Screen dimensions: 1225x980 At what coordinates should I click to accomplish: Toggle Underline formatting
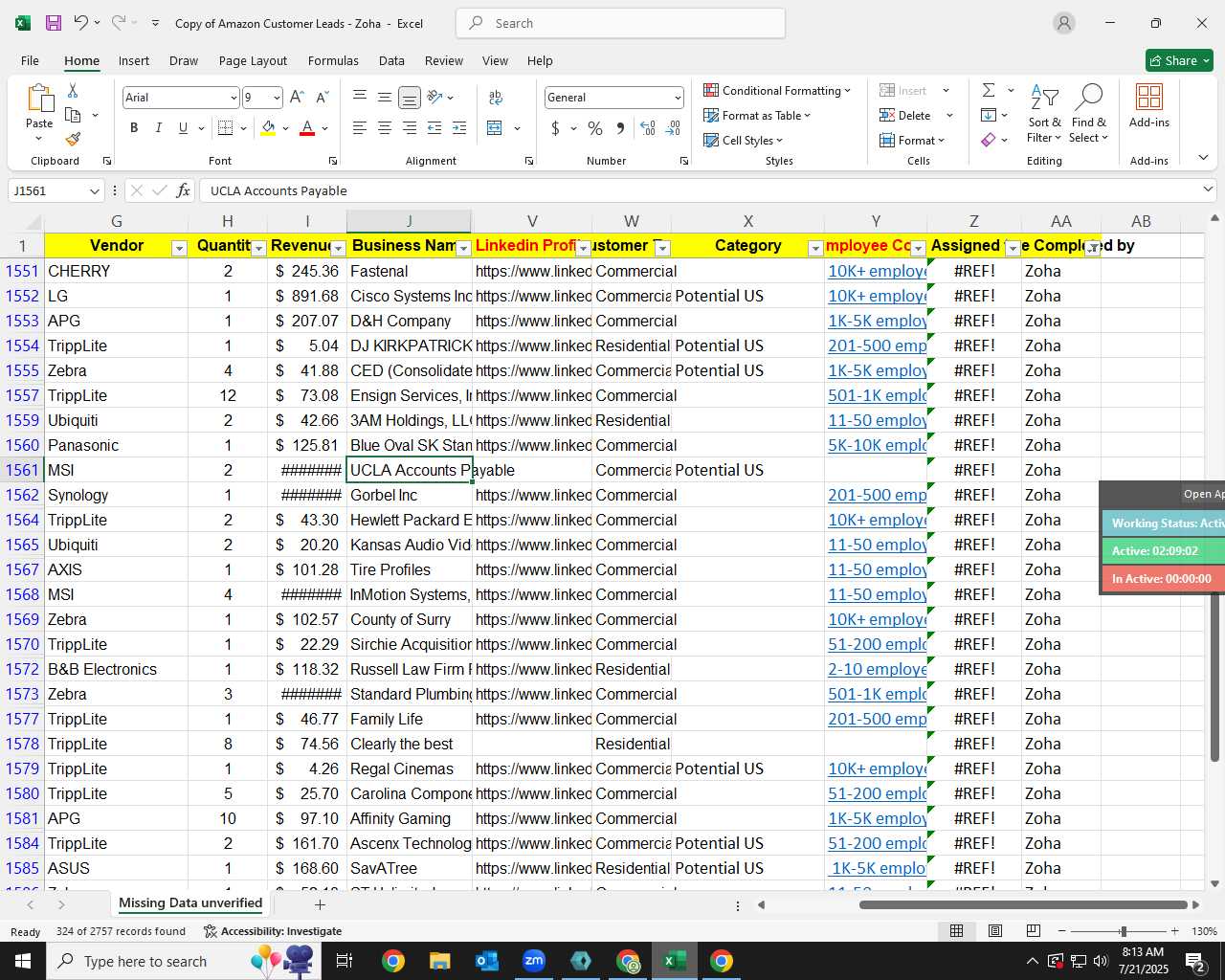point(183,128)
